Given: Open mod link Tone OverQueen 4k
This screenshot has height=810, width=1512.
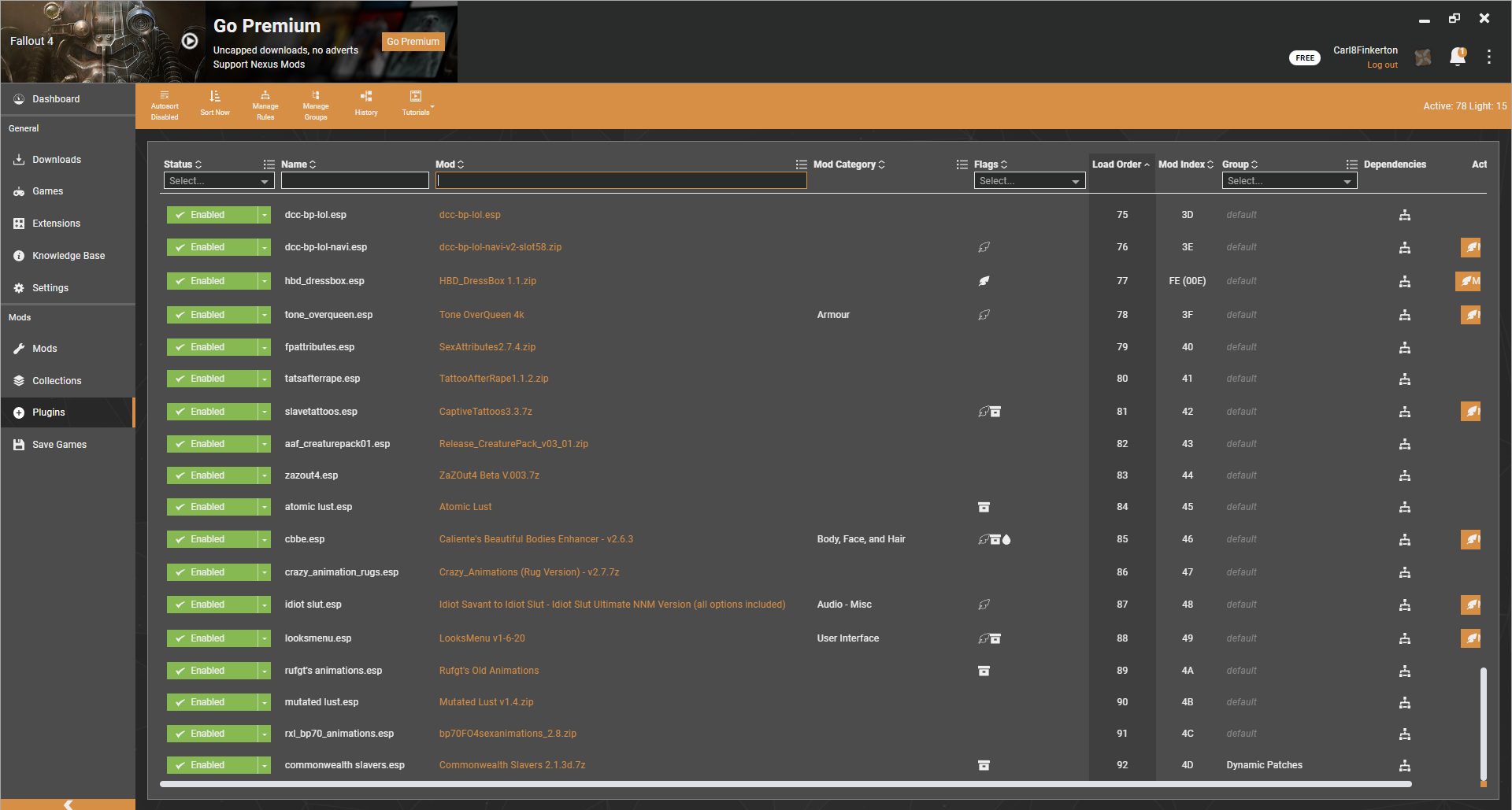Looking at the screenshot, I should point(481,315).
